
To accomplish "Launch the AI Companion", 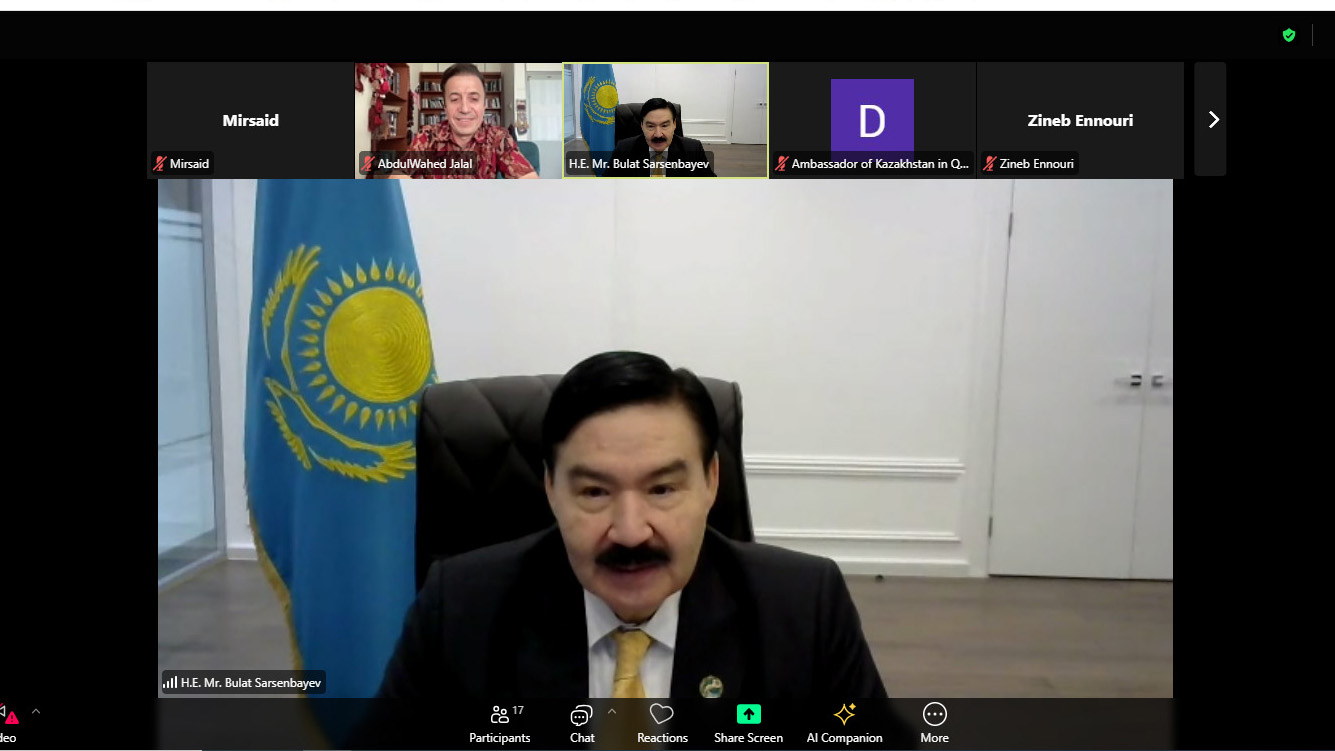I will (844, 724).
